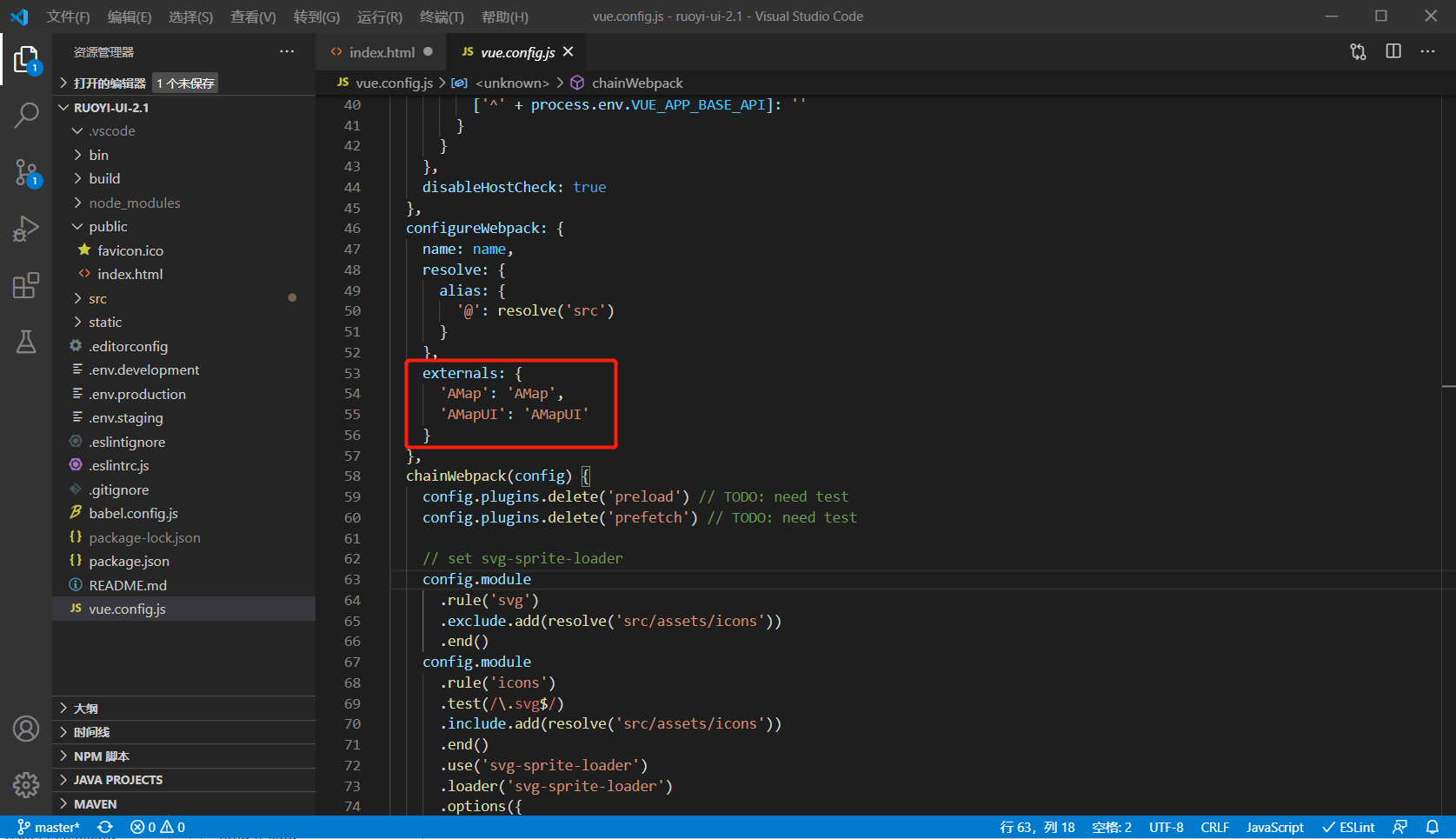This screenshot has height=839, width=1456.
Task: Open editor more actions ellipsis
Action: point(1427,52)
